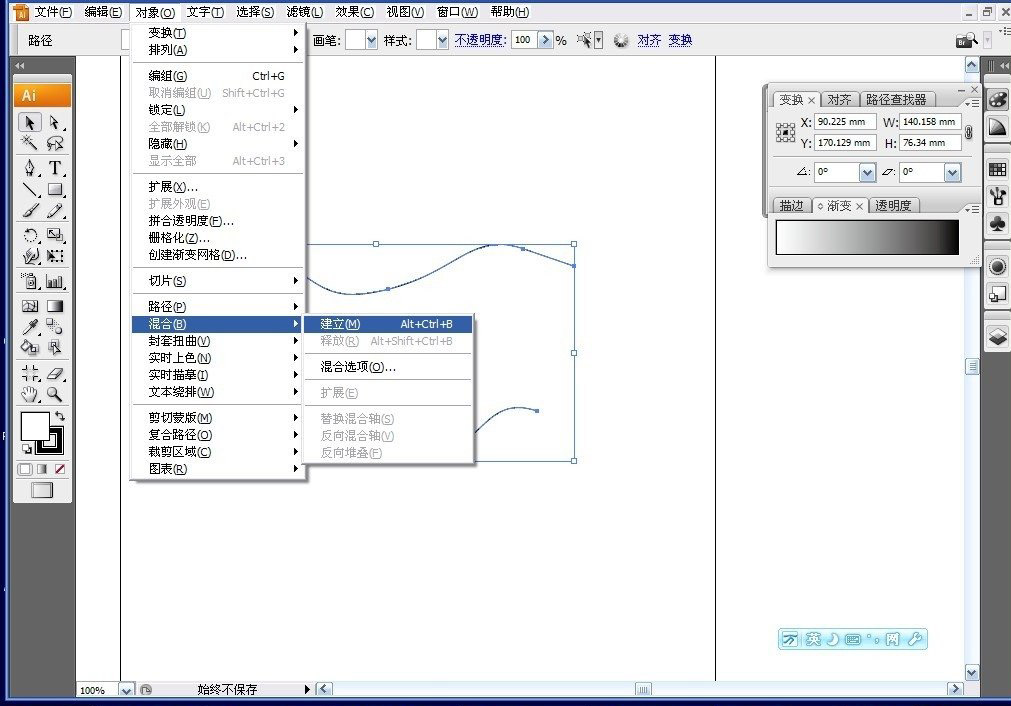Reset to default fill and stroke
1011x706 pixels.
(x=26, y=449)
